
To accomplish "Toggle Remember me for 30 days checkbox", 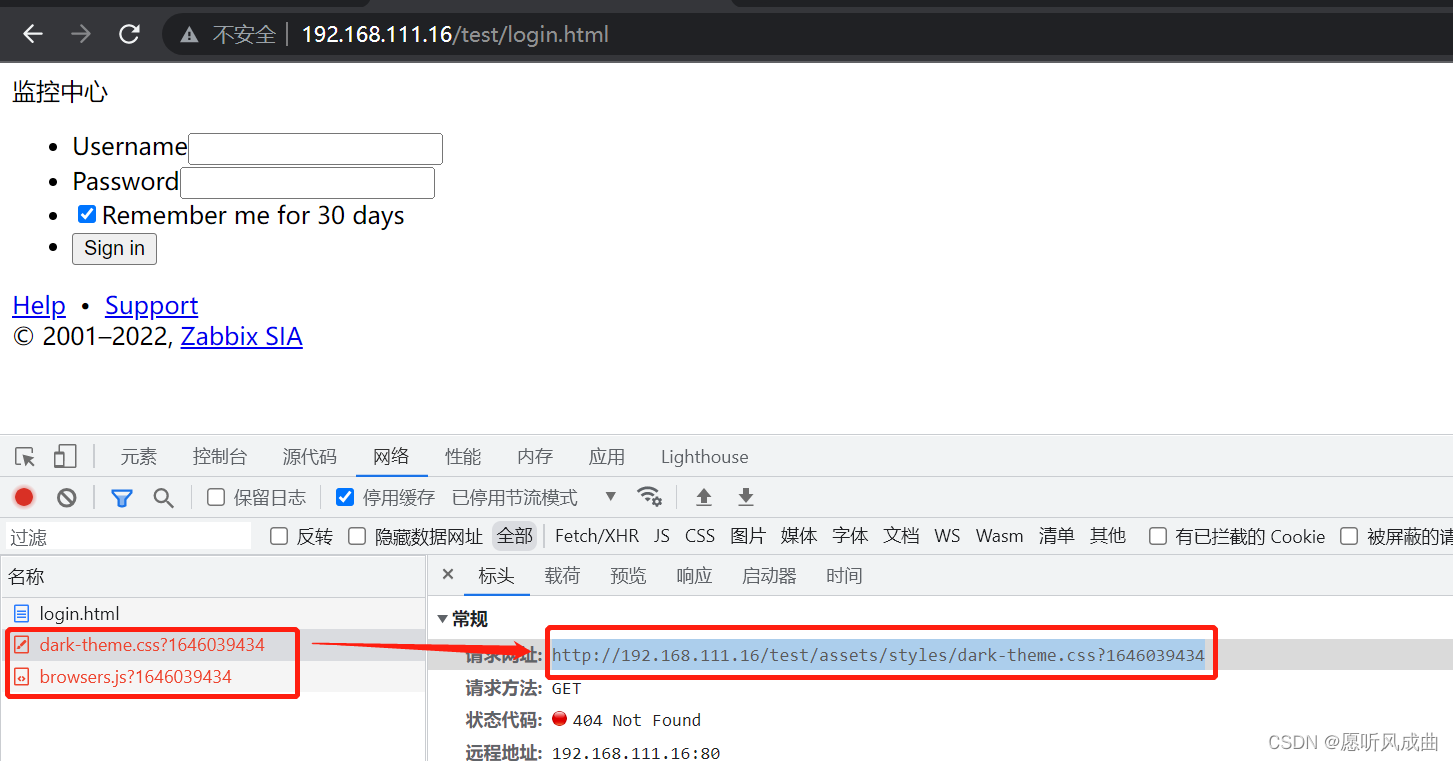I will coord(87,214).
